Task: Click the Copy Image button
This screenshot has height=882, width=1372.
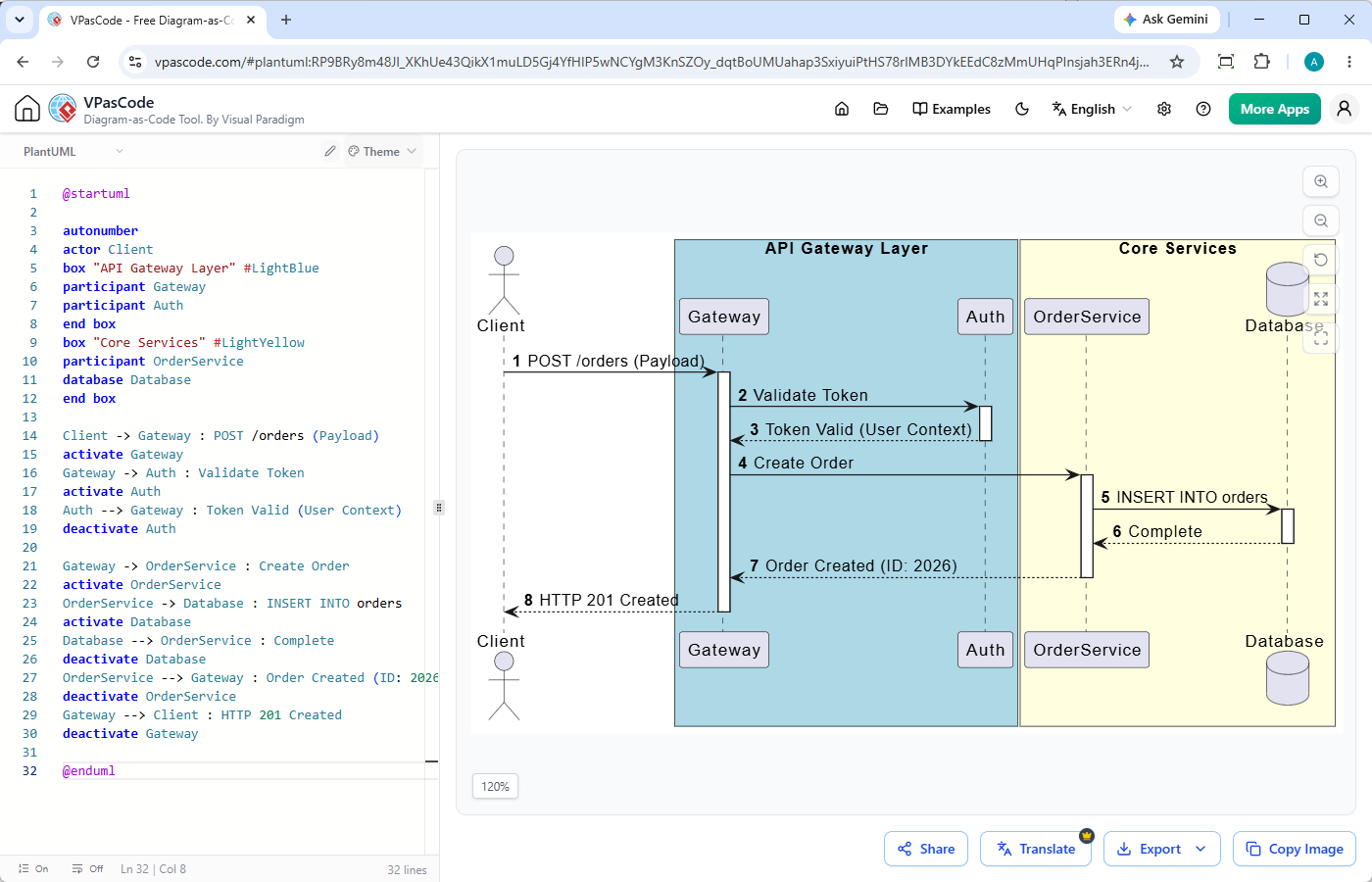Action: 1295,849
